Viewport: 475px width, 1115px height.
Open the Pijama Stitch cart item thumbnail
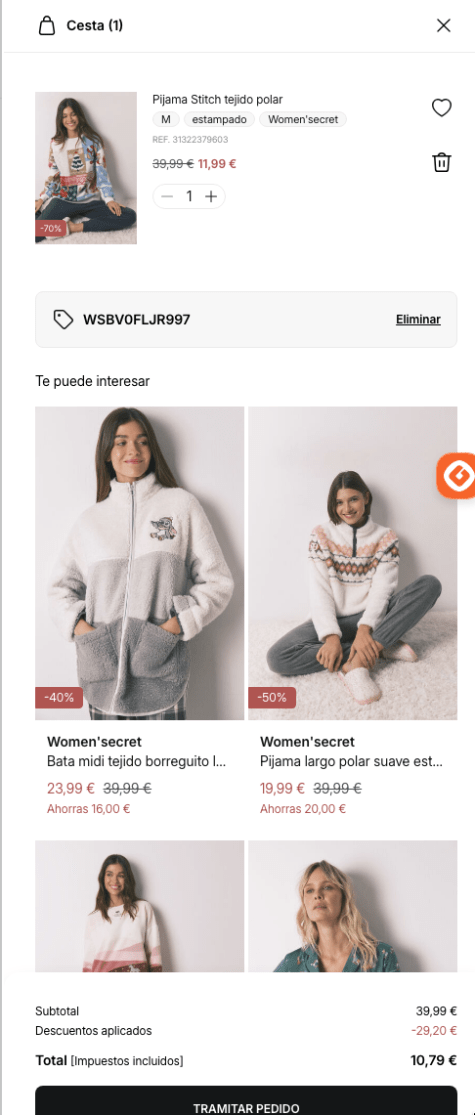tap(86, 168)
